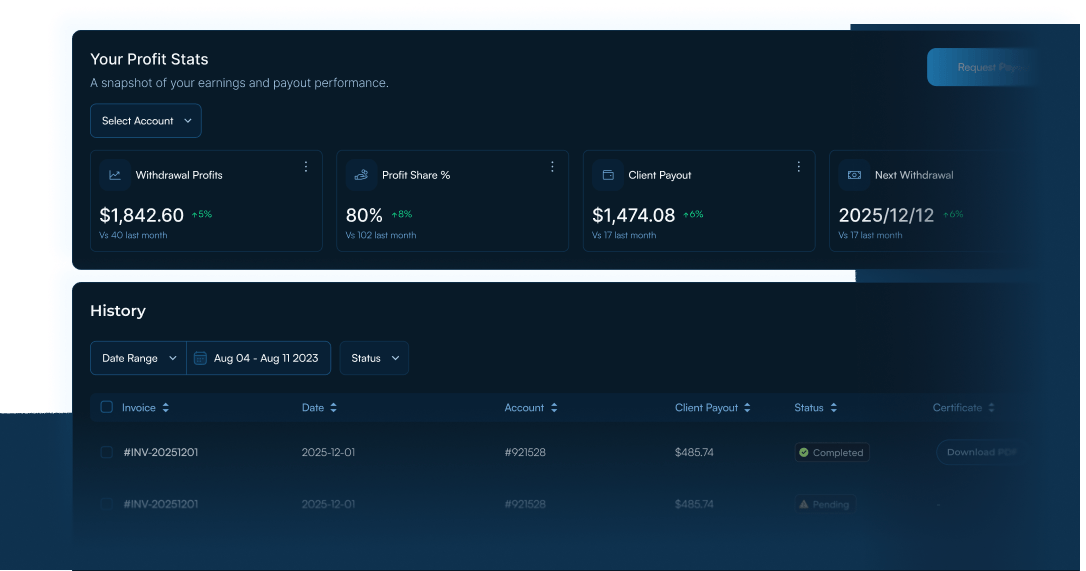Click the Request Payout button

(x=981, y=67)
